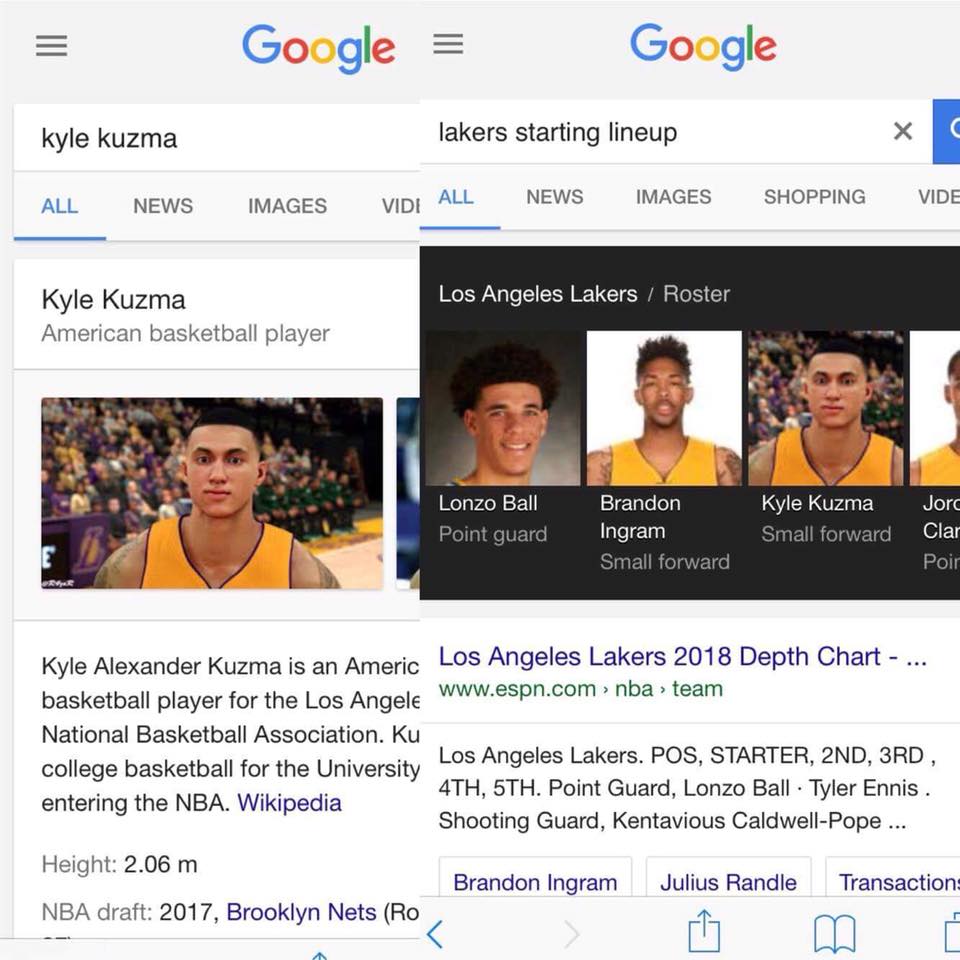The width and height of the screenshot is (960, 960).
Task: Click American basketball player subtitle
Action: point(186,333)
